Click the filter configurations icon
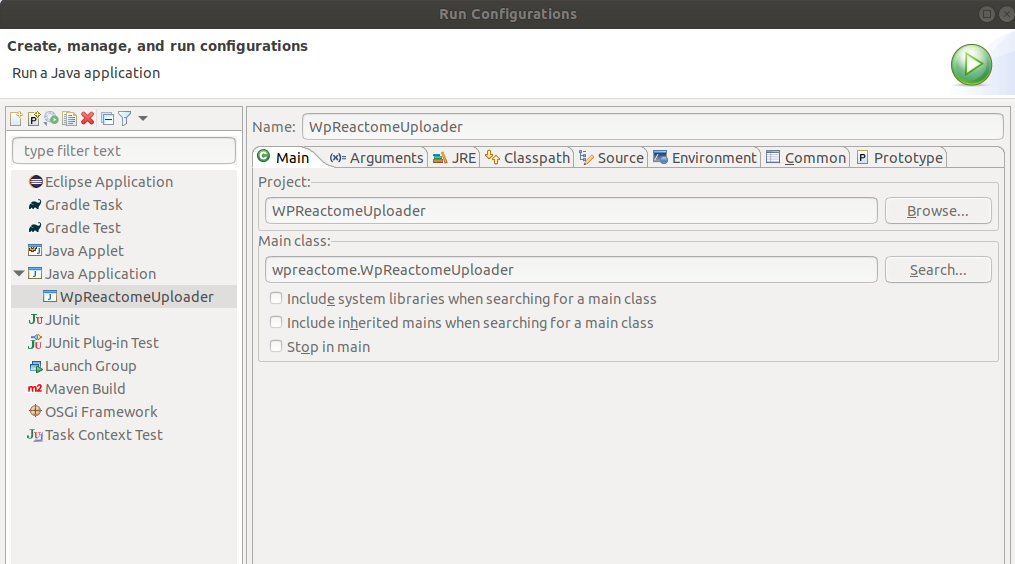This screenshot has width=1015, height=564. click(x=125, y=118)
